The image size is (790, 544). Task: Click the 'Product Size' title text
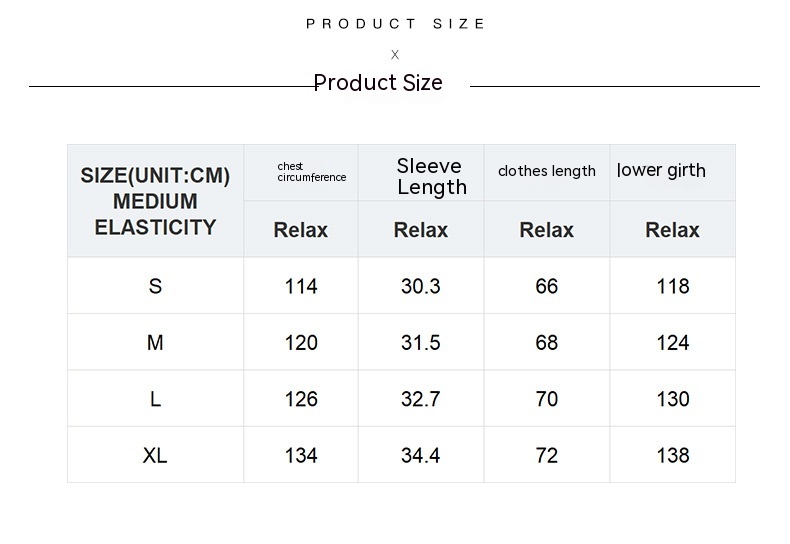click(378, 83)
